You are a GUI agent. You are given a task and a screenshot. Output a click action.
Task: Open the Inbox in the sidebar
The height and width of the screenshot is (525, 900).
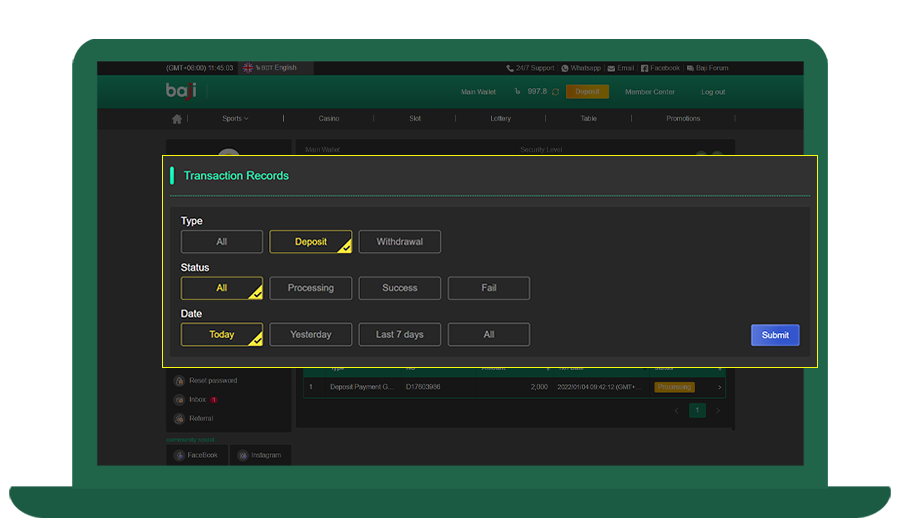(x=197, y=400)
